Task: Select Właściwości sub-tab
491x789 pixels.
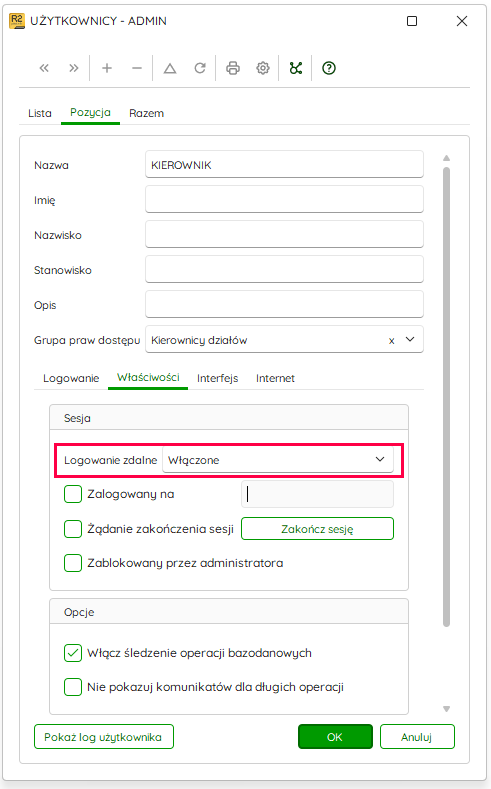Action: click(148, 378)
